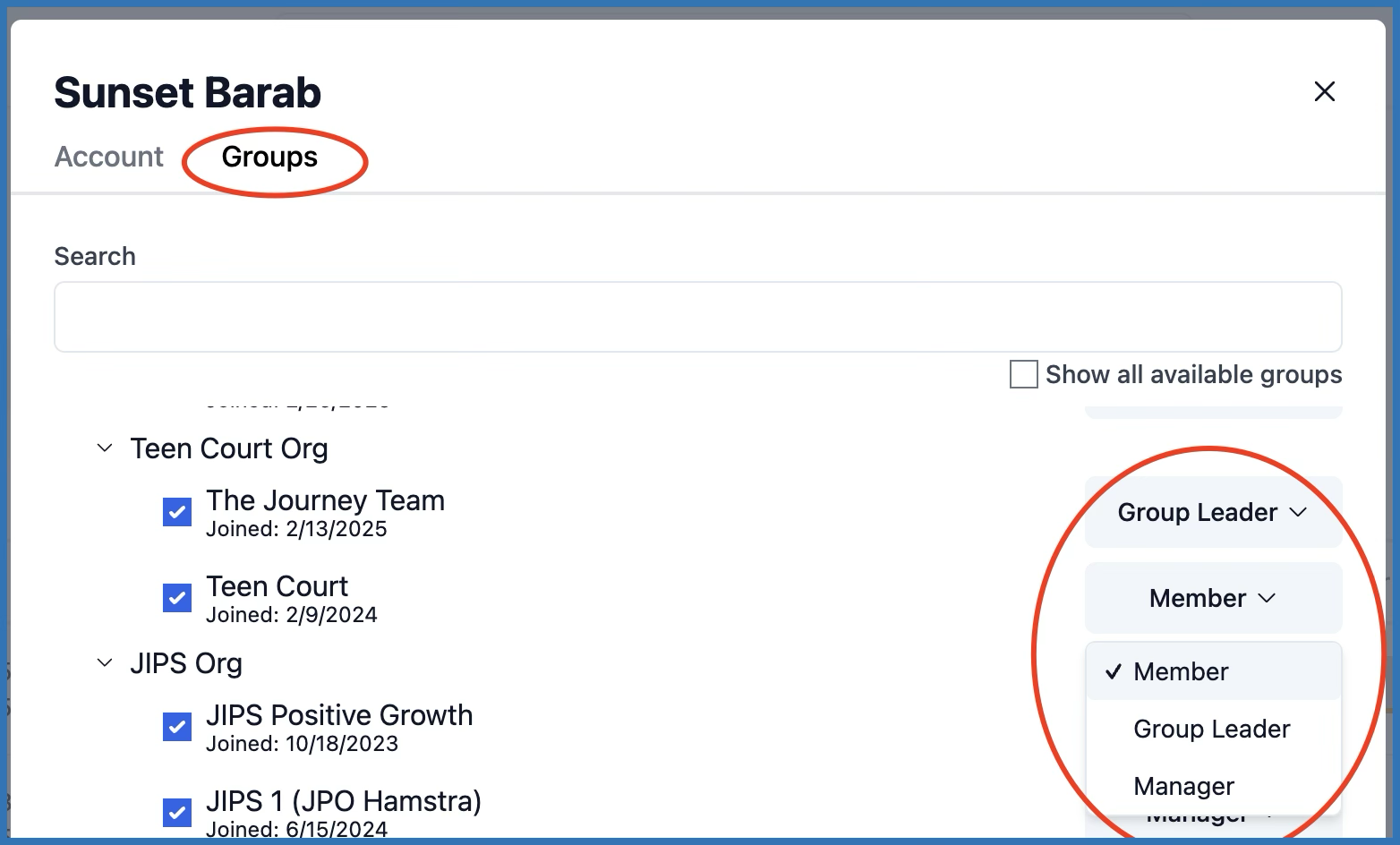
Task: Click the group Search field
Action: point(697,317)
